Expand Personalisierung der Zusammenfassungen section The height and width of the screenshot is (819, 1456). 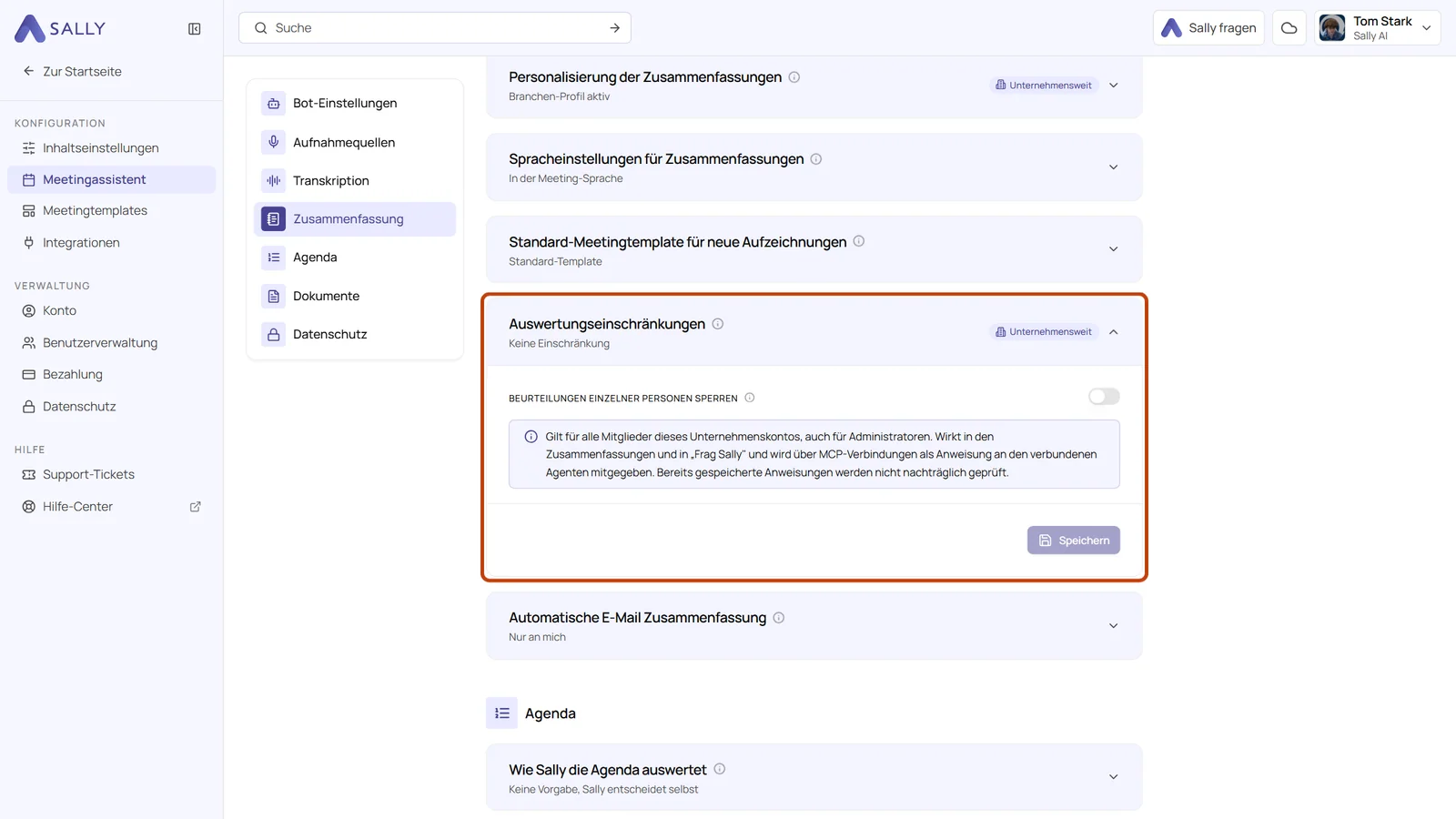coord(1113,86)
